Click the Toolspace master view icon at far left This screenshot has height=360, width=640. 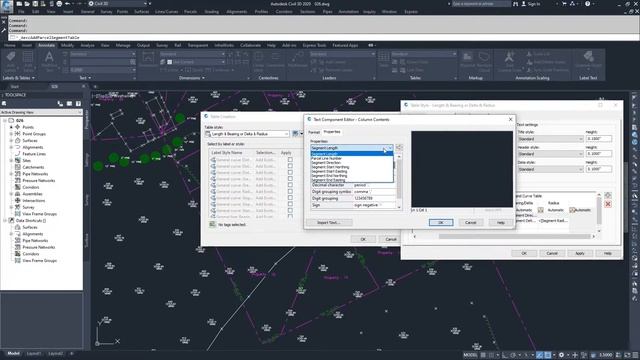pyautogui.click(x=4, y=104)
